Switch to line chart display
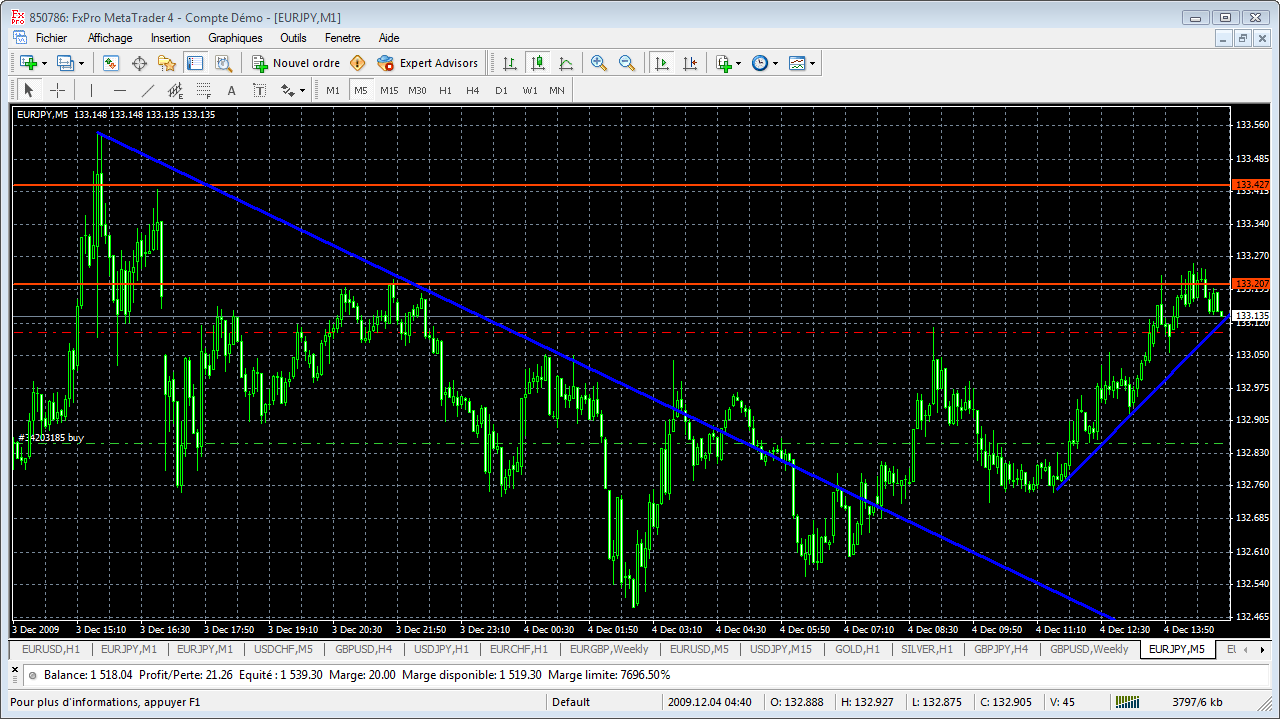Screen dimensions: 1280x719 [x=566, y=63]
